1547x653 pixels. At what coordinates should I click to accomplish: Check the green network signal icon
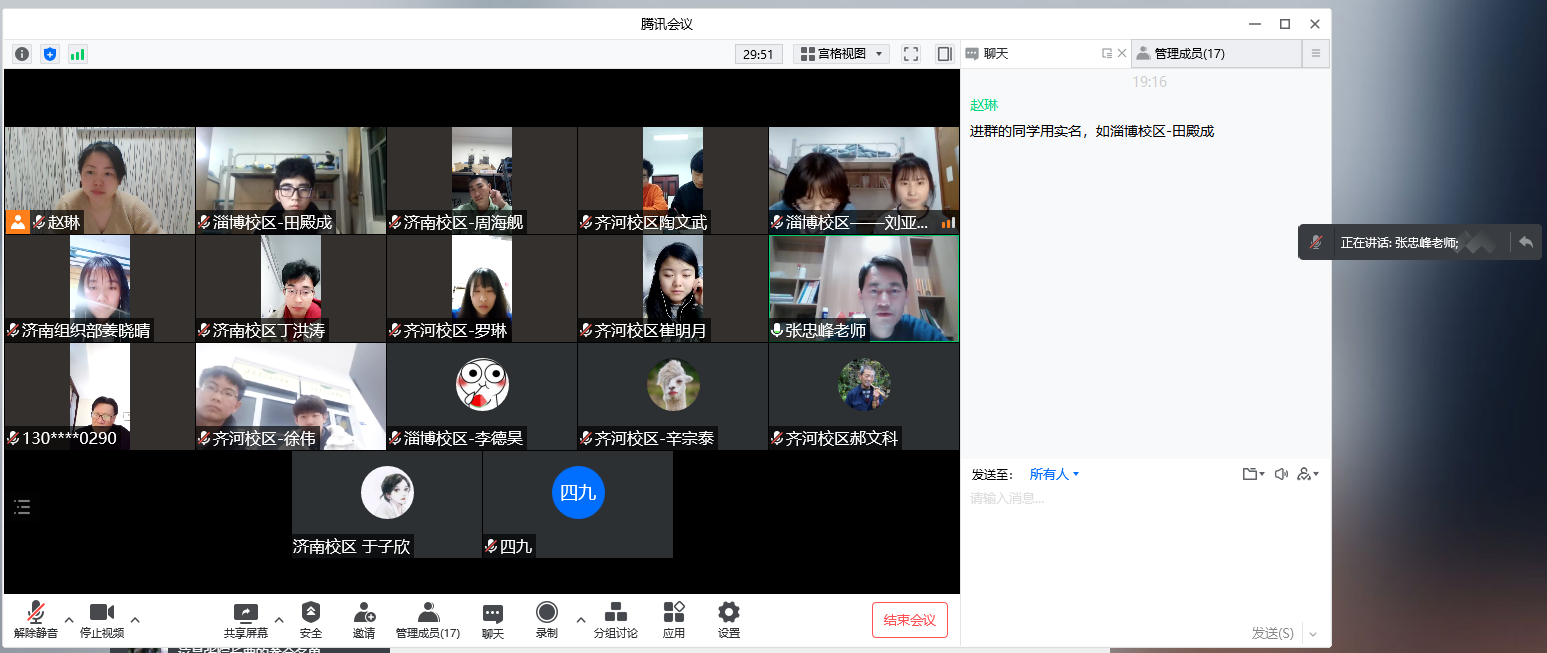pos(77,54)
